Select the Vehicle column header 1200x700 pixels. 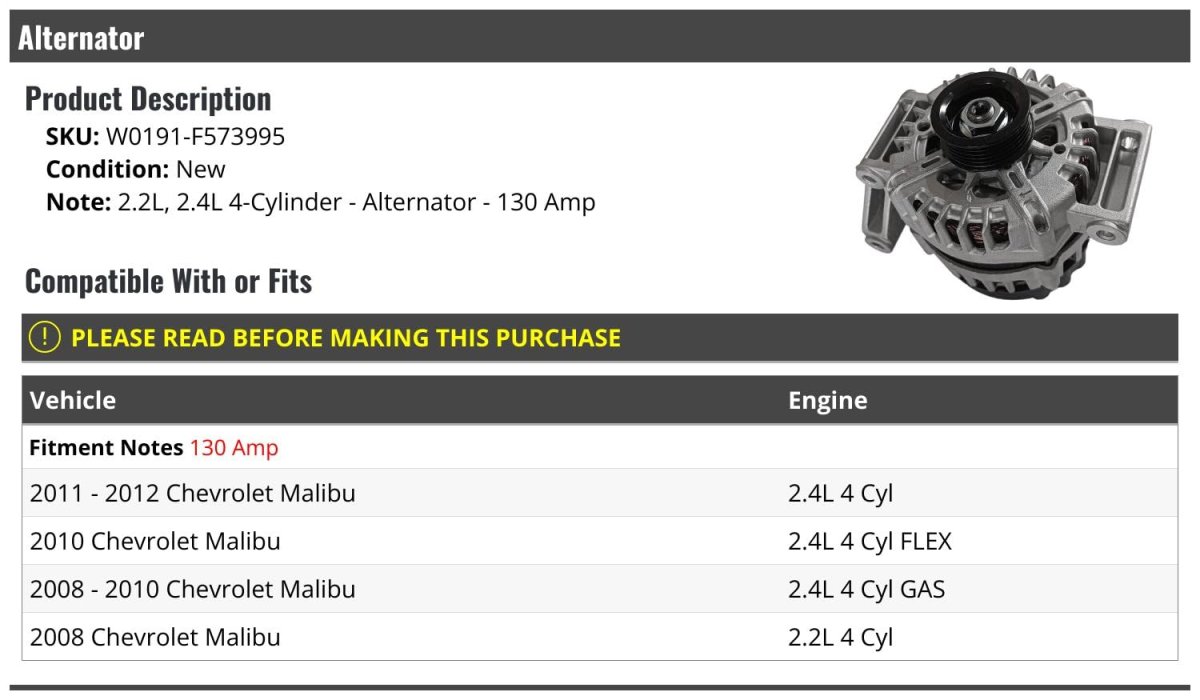73,401
